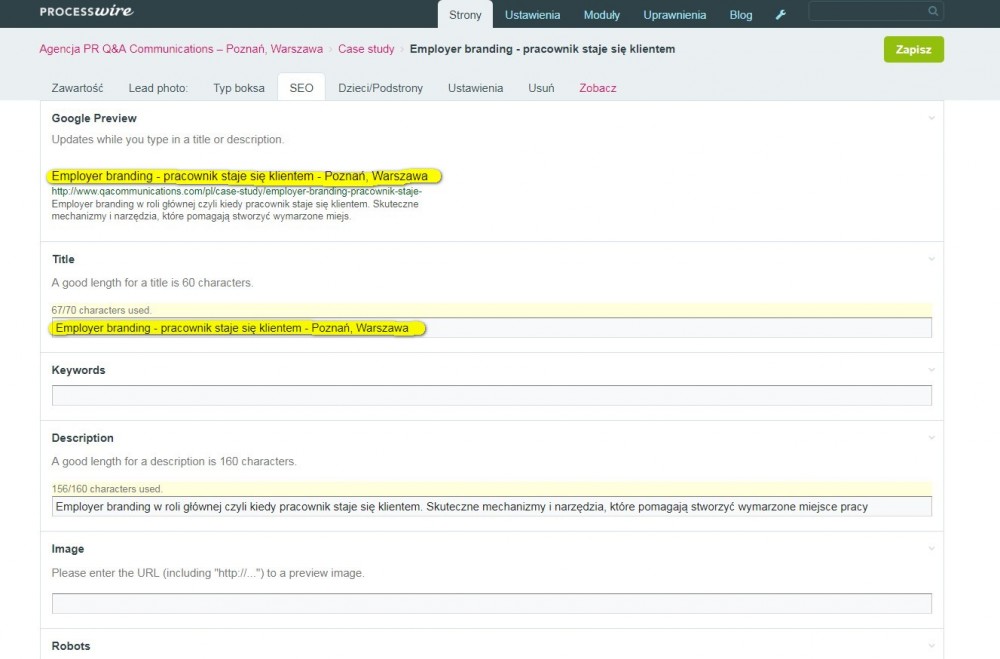Collapse the Keywords field chevron
This screenshot has height=659, width=1000.
pyautogui.click(x=931, y=370)
